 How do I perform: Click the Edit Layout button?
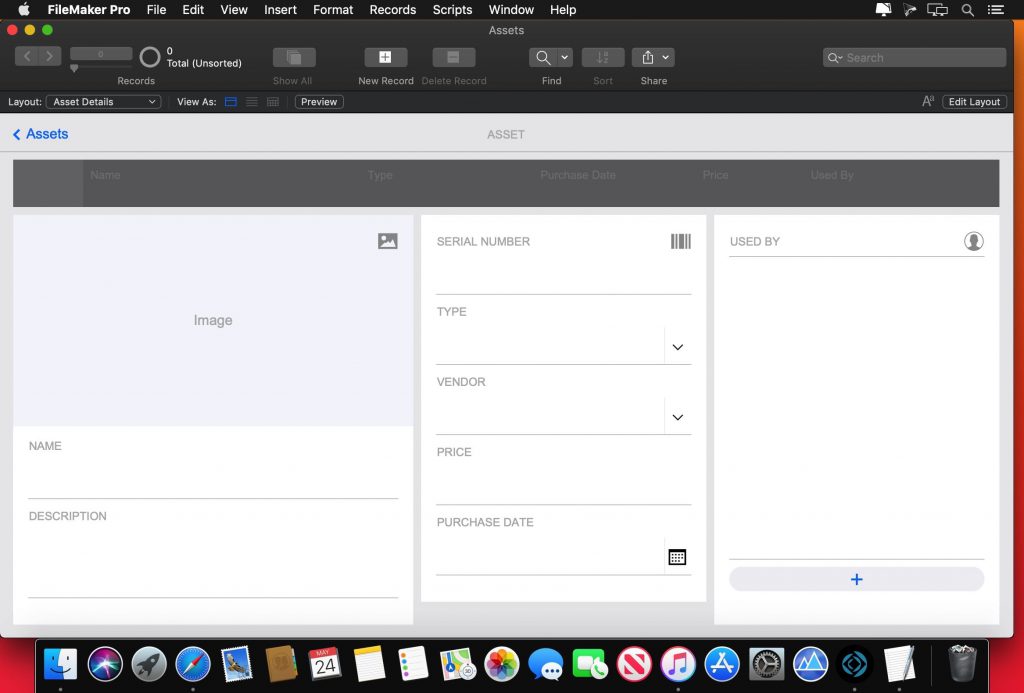coord(973,101)
